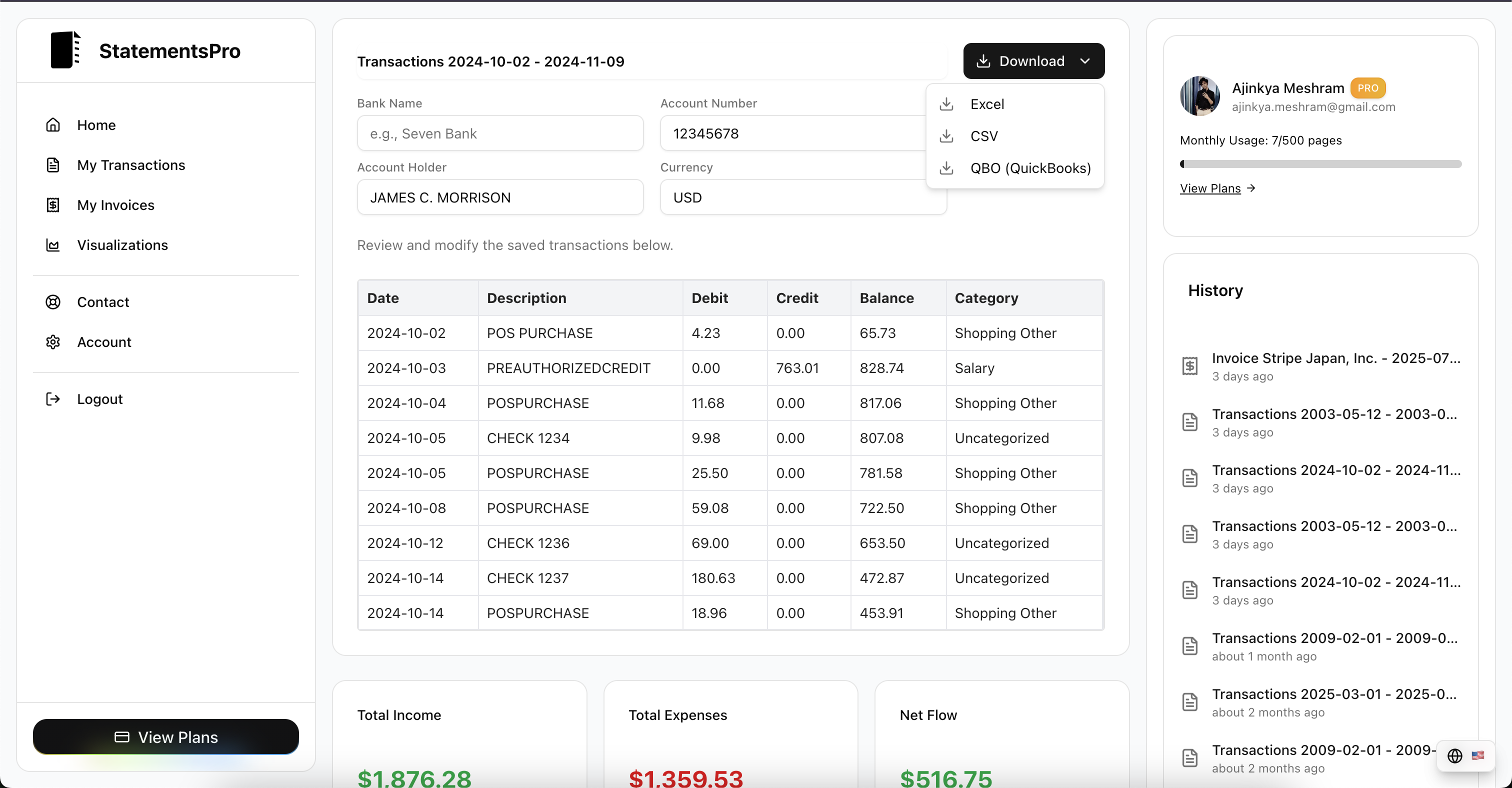Choose Excel from the export menu
The width and height of the screenshot is (1512, 788).
[x=988, y=104]
